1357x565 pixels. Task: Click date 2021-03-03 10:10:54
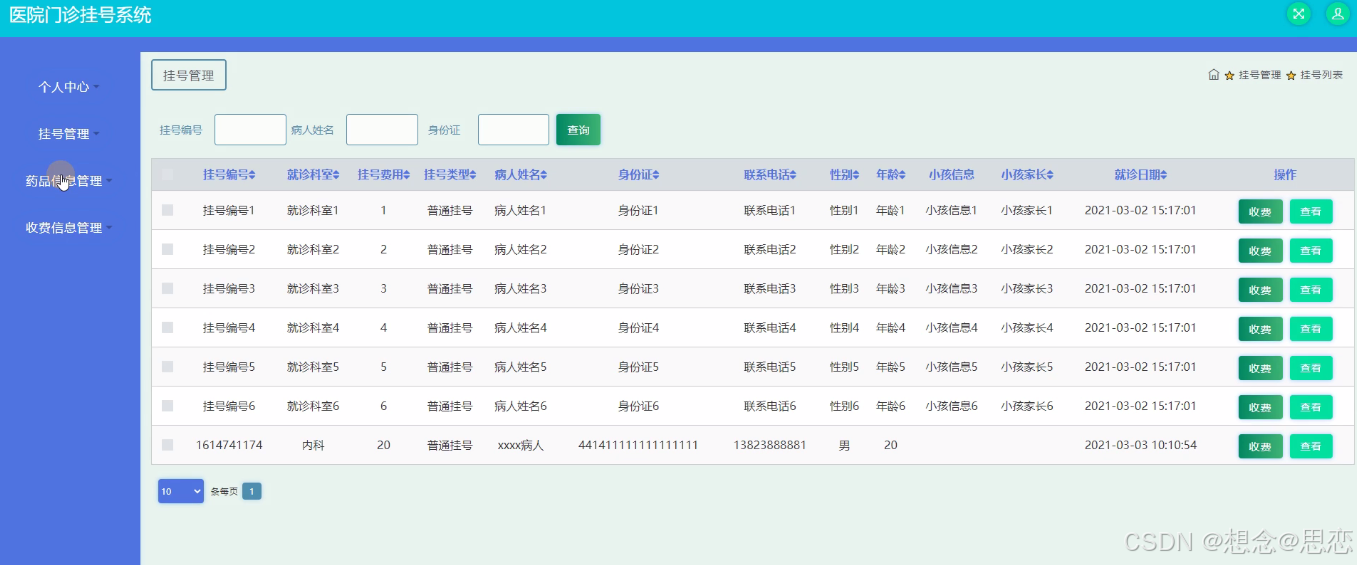[1141, 445]
